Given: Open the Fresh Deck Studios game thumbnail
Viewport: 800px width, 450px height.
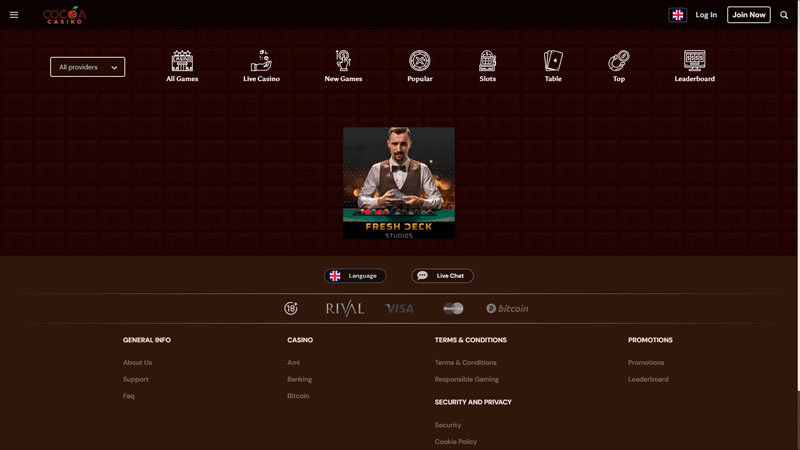Looking at the screenshot, I should (x=399, y=183).
